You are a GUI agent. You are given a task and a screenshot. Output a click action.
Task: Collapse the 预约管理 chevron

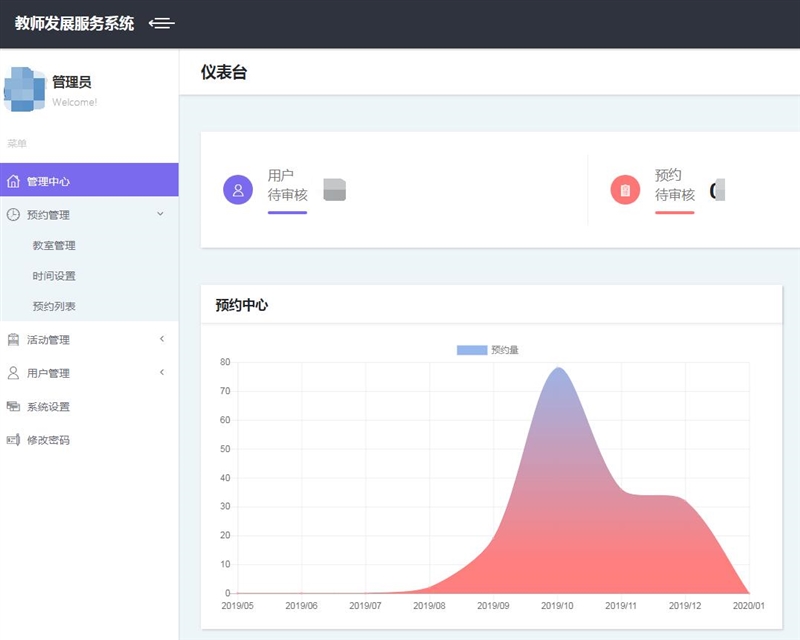tap(161, 213)
